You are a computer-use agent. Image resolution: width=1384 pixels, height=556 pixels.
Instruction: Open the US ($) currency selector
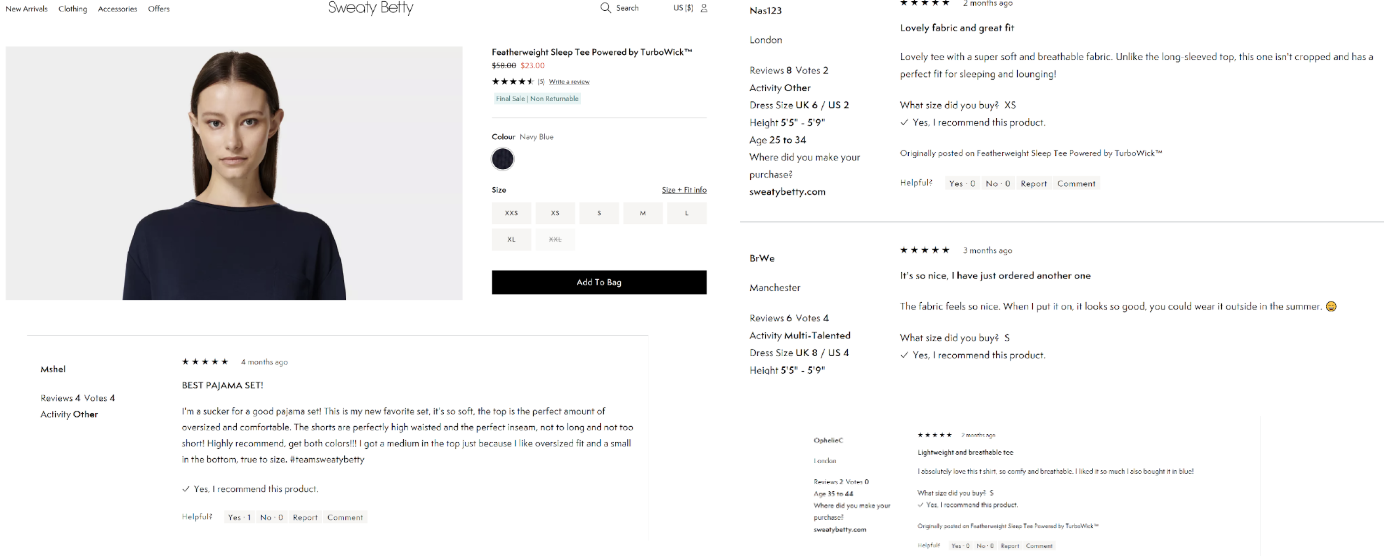(x=684, y=8)
